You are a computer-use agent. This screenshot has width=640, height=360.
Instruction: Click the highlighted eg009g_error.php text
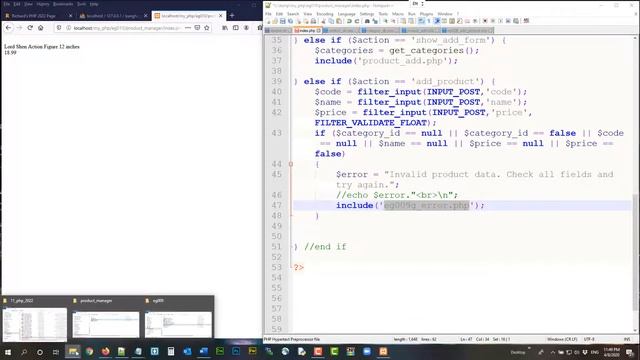(x=427, y=205)
